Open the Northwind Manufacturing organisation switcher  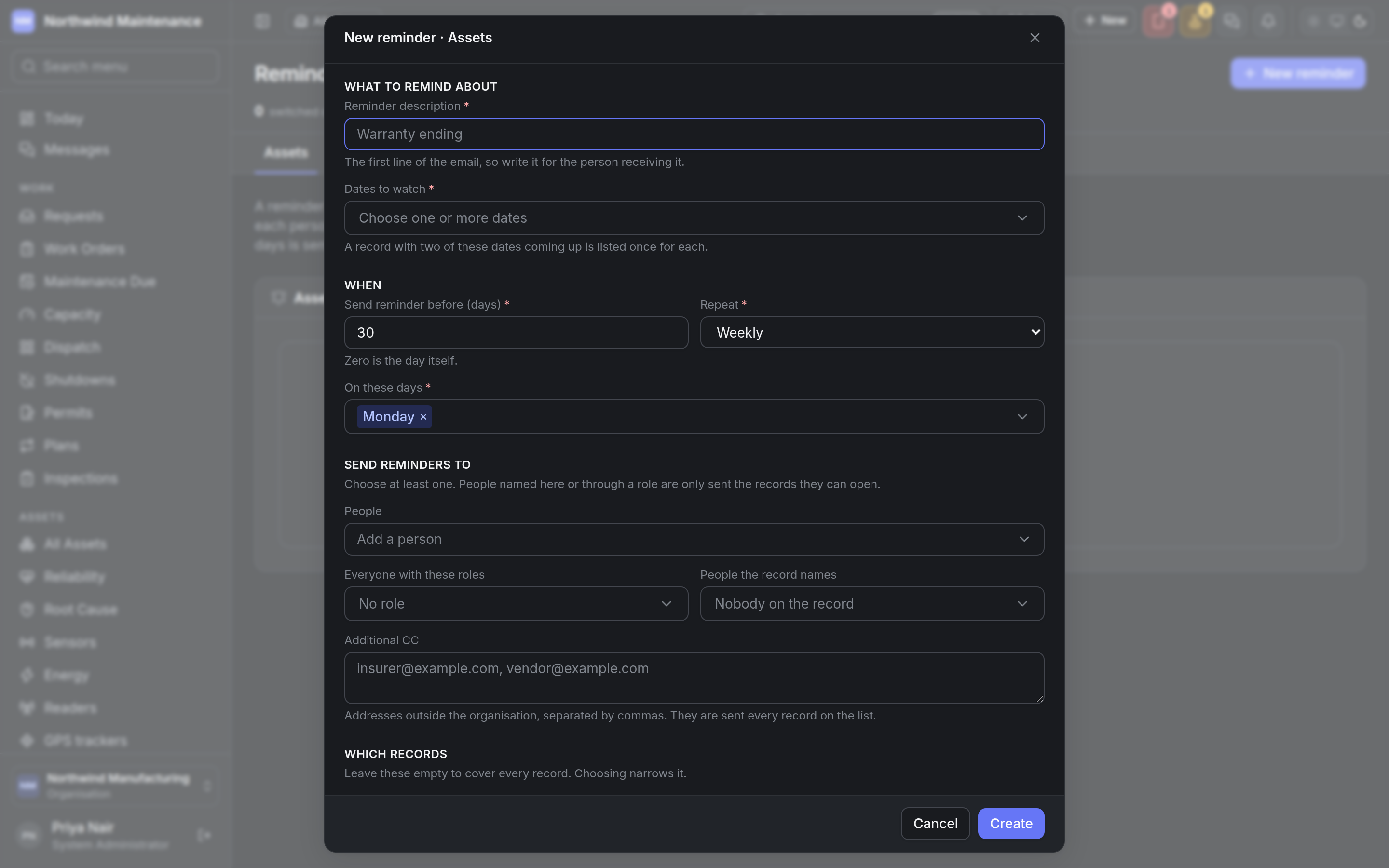(x=115, y=786)
